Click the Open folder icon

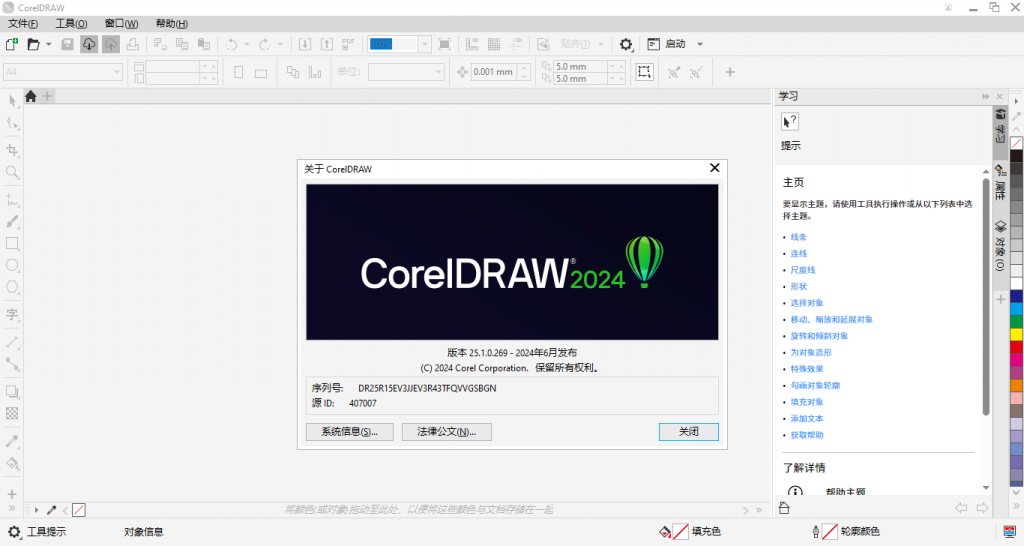[33, 44]
